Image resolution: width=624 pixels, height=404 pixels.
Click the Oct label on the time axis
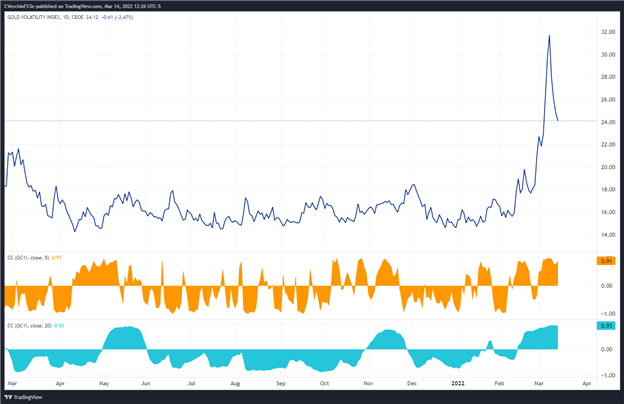pyautogui.click(x=324, y=383)
